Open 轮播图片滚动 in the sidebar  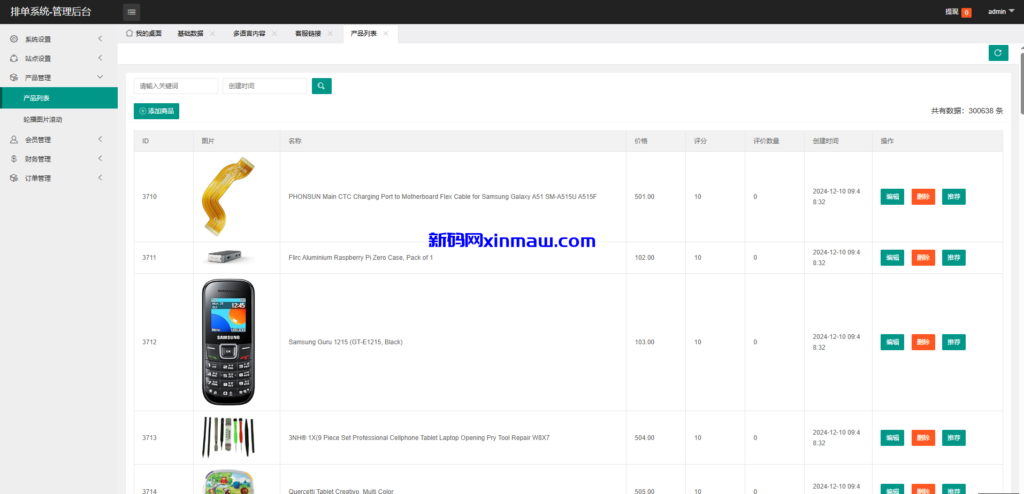[x=43, y=119]
